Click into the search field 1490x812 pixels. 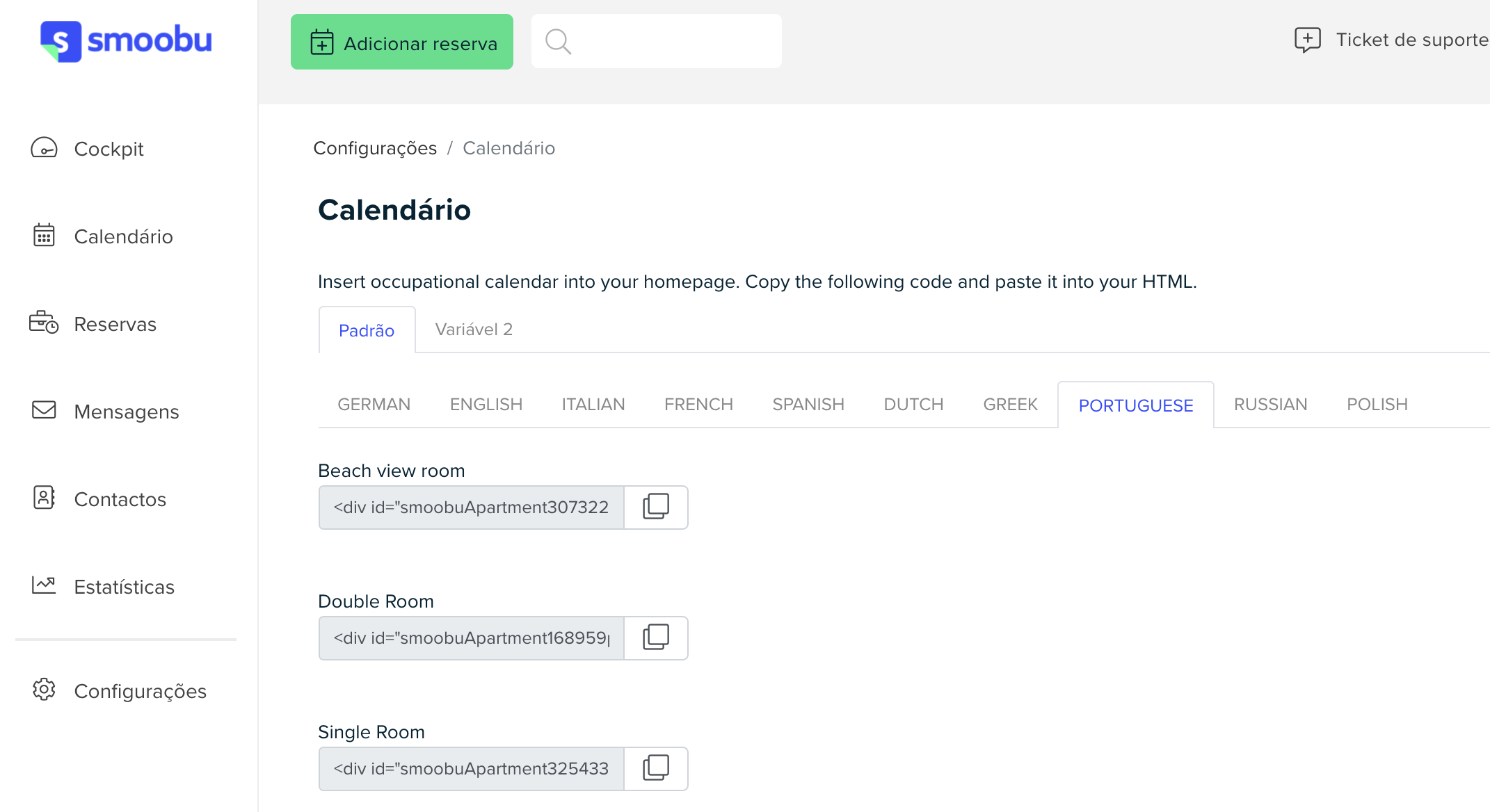[x=657, y=41]
